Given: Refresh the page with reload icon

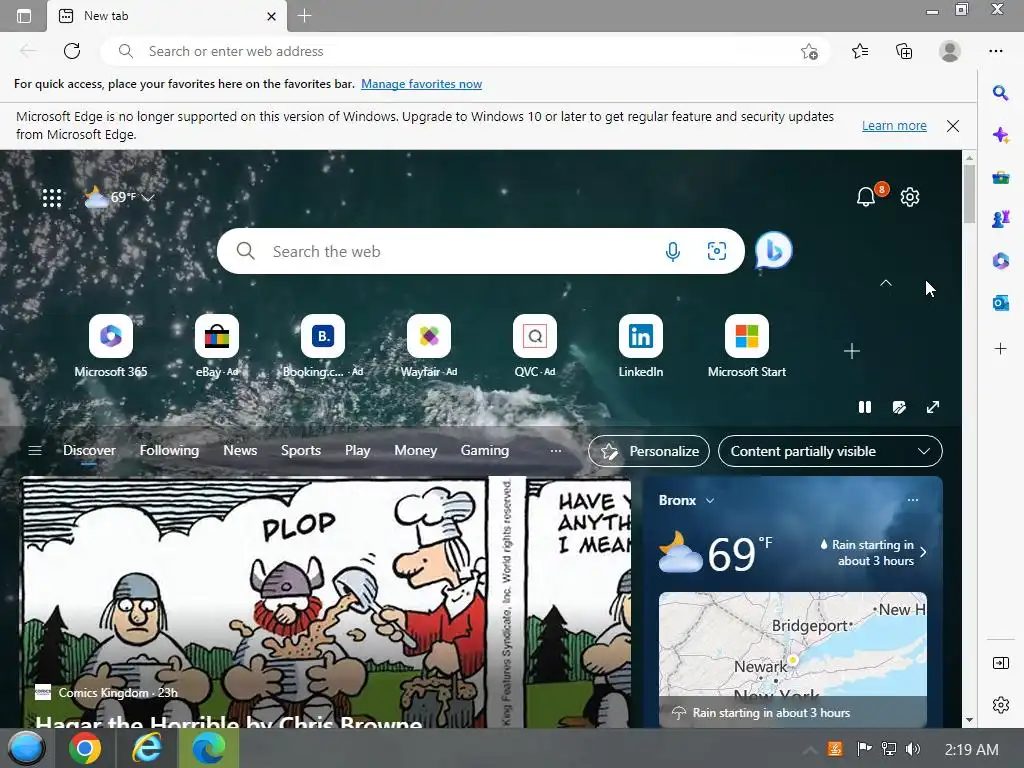Looking at the screenshot, I should coord(72,51).
